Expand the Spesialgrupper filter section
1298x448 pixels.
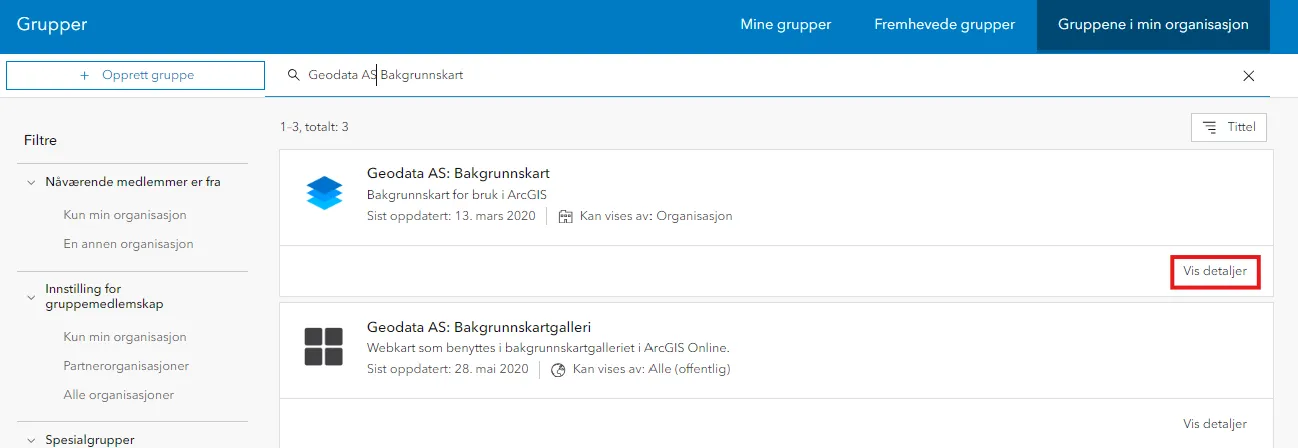point(30,440)
